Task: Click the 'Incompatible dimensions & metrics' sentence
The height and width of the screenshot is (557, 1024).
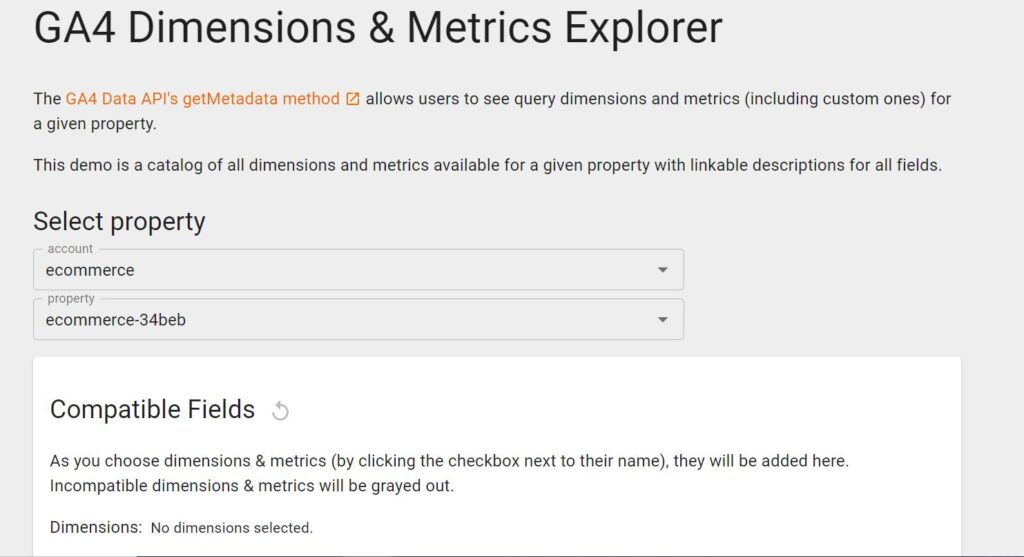Action: coord(251,486)
